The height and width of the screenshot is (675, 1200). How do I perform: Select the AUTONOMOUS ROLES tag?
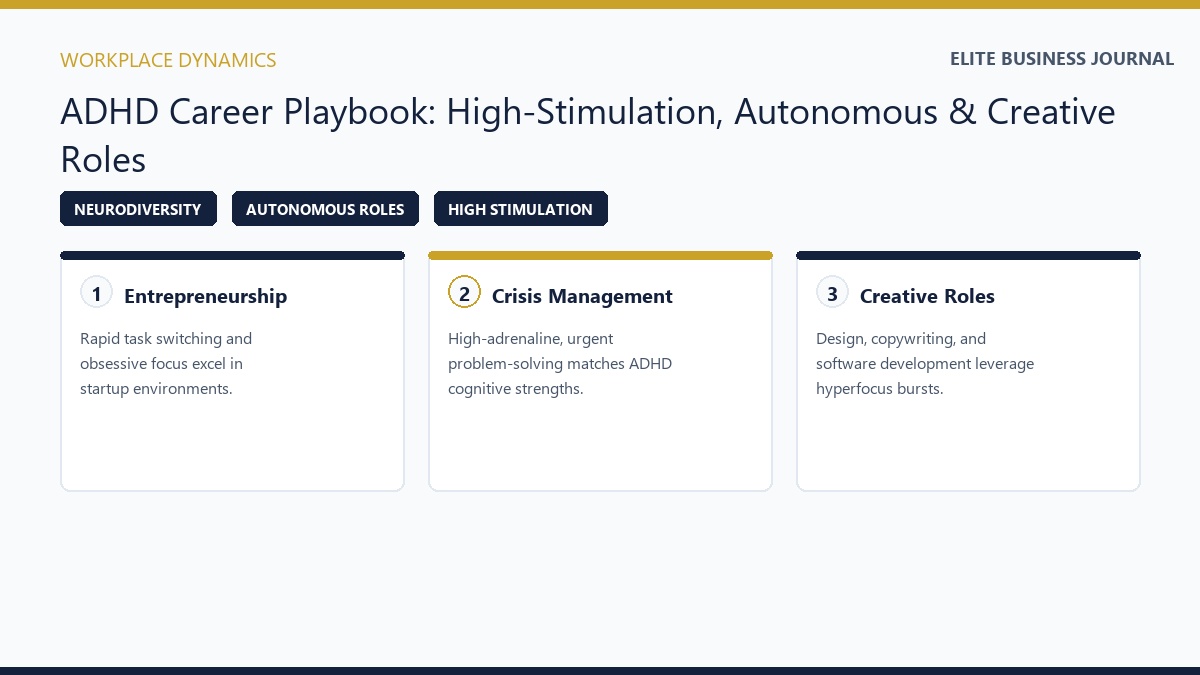[x=325, y=209]
